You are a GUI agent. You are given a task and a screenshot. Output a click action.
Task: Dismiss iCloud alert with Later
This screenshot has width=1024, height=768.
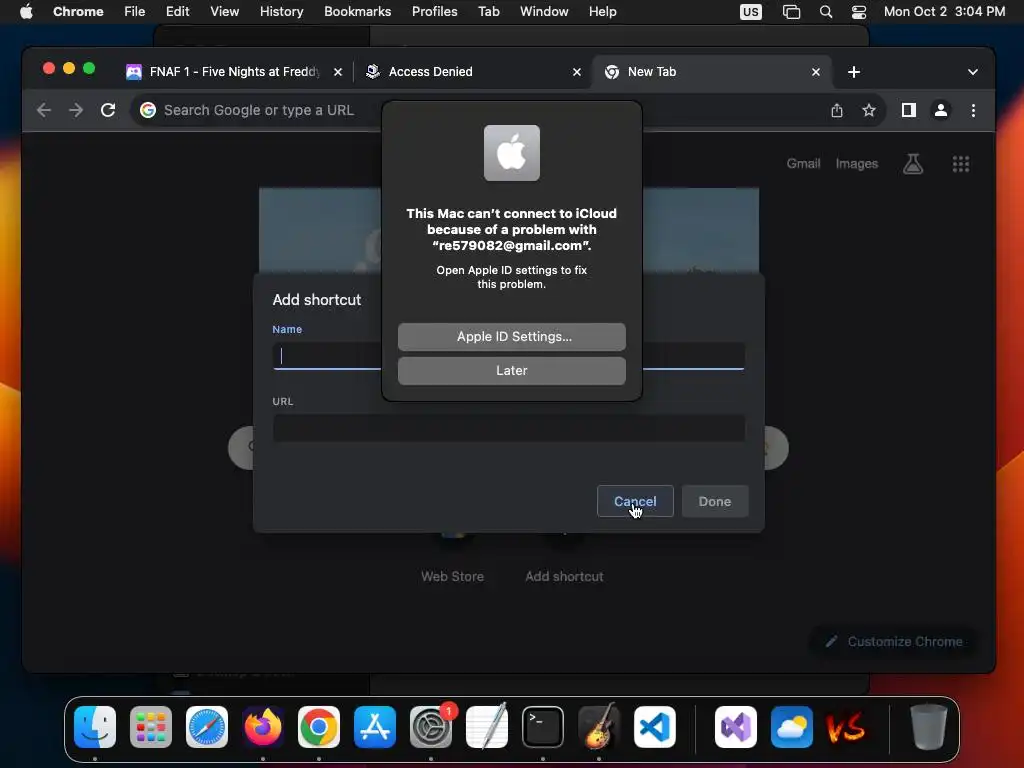[511, 370]
